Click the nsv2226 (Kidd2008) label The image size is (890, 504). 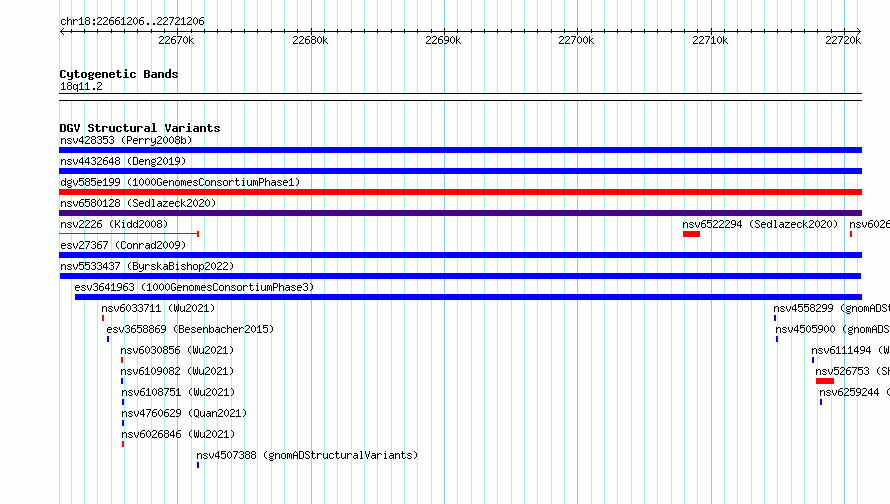pos(114,224)
